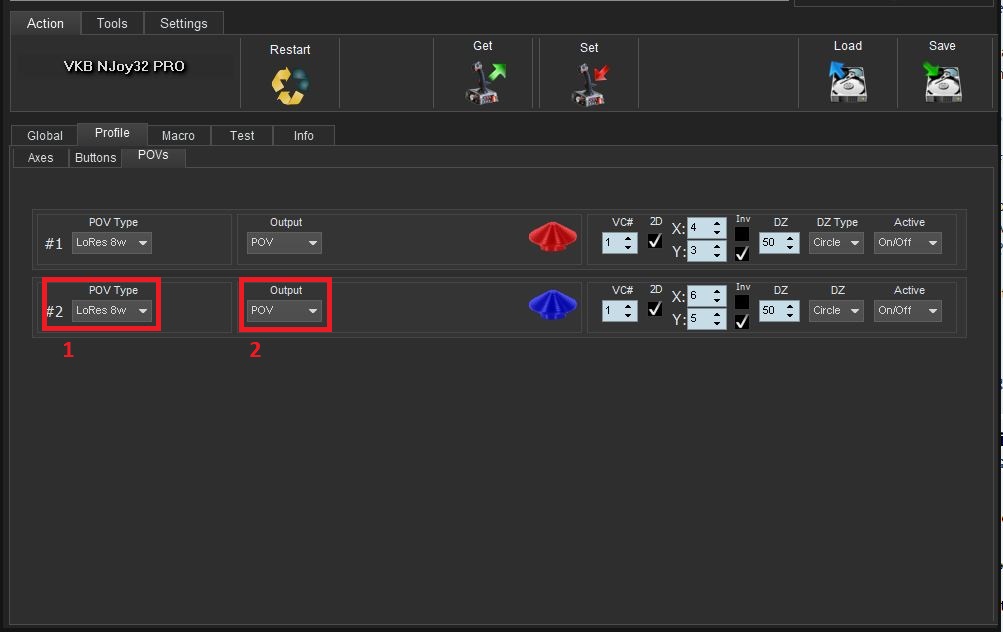Expand POV Type dropdown for POV #1

(x=111, y=242)
